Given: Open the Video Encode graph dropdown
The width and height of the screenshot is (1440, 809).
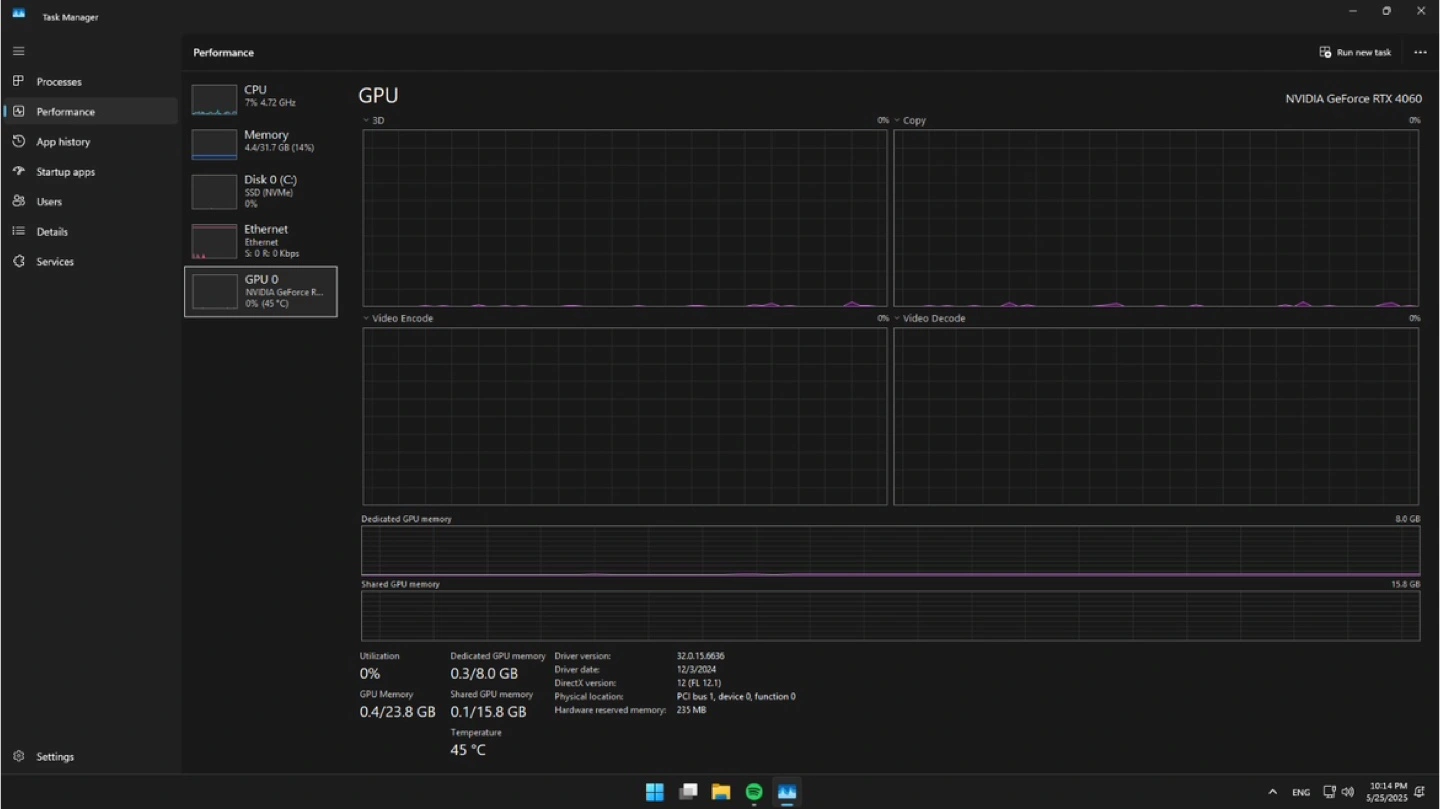Looking at the screenshot, I should coord(366,318).
